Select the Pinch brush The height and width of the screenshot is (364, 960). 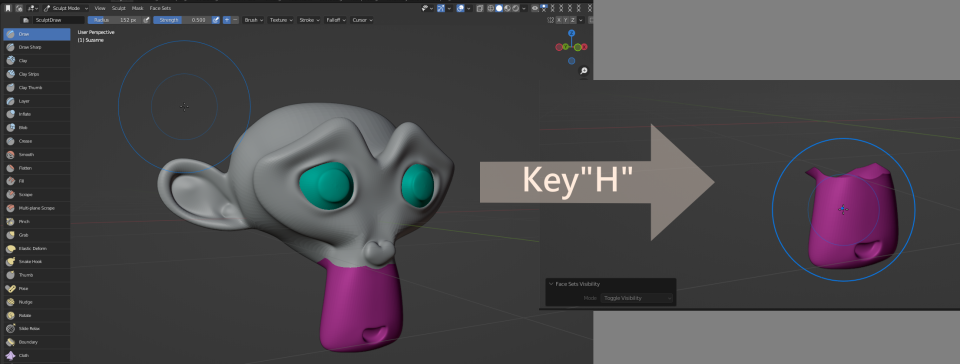(x=36, y=221)
